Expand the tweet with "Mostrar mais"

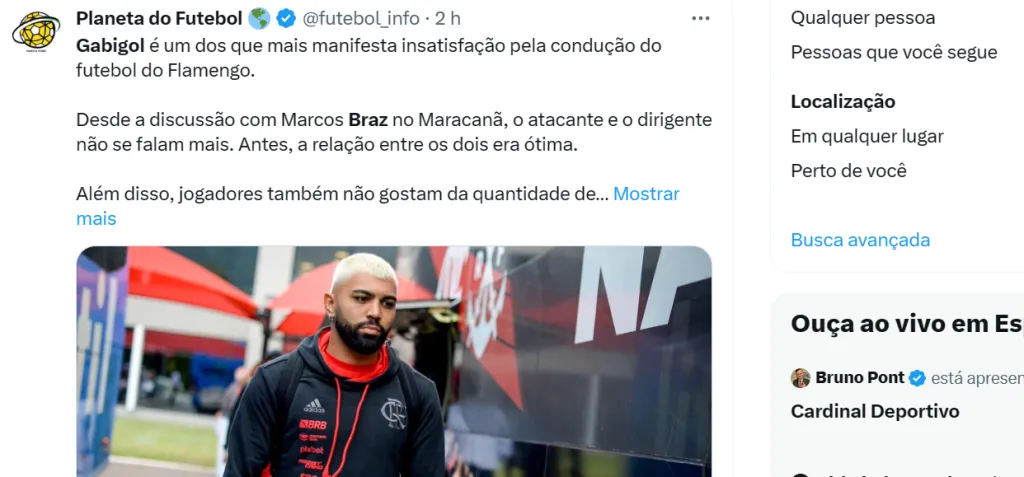click(378, 206)
